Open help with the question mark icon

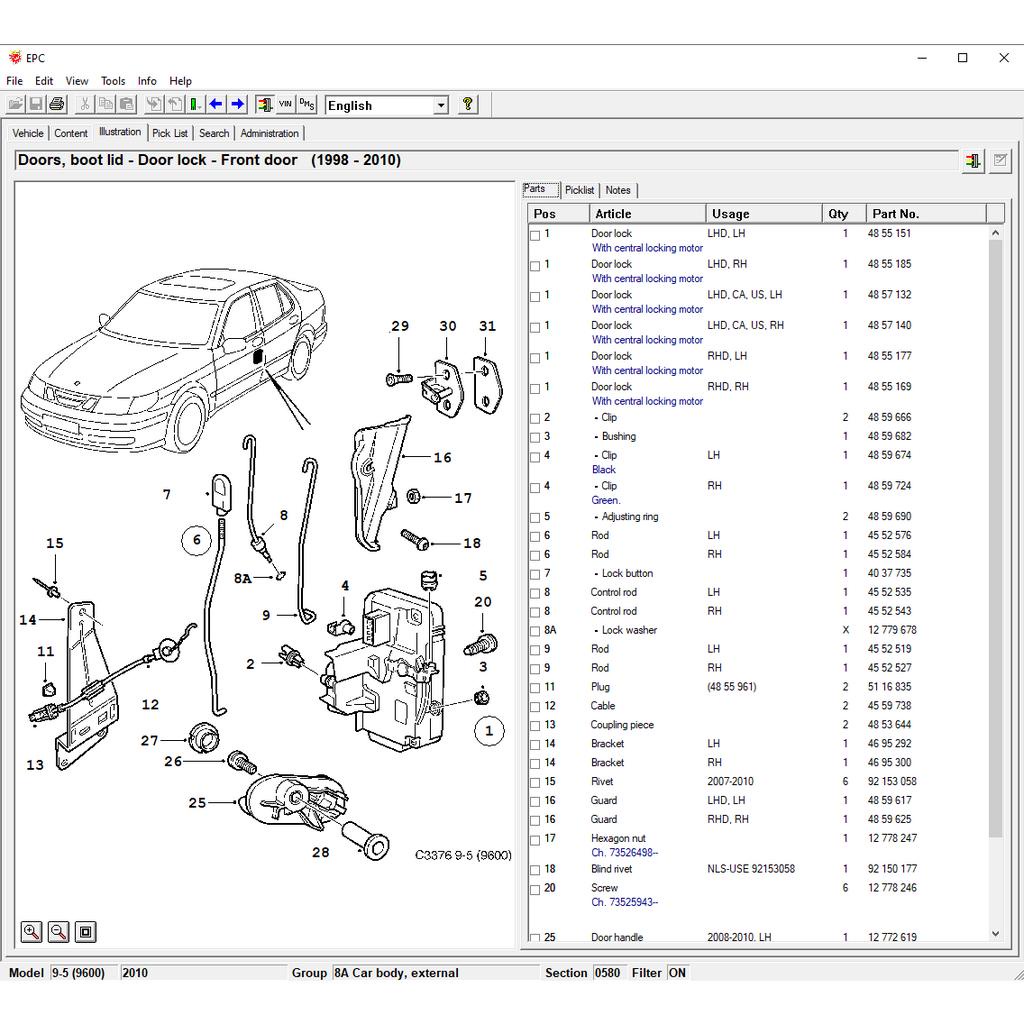click(x=467, y=105)
